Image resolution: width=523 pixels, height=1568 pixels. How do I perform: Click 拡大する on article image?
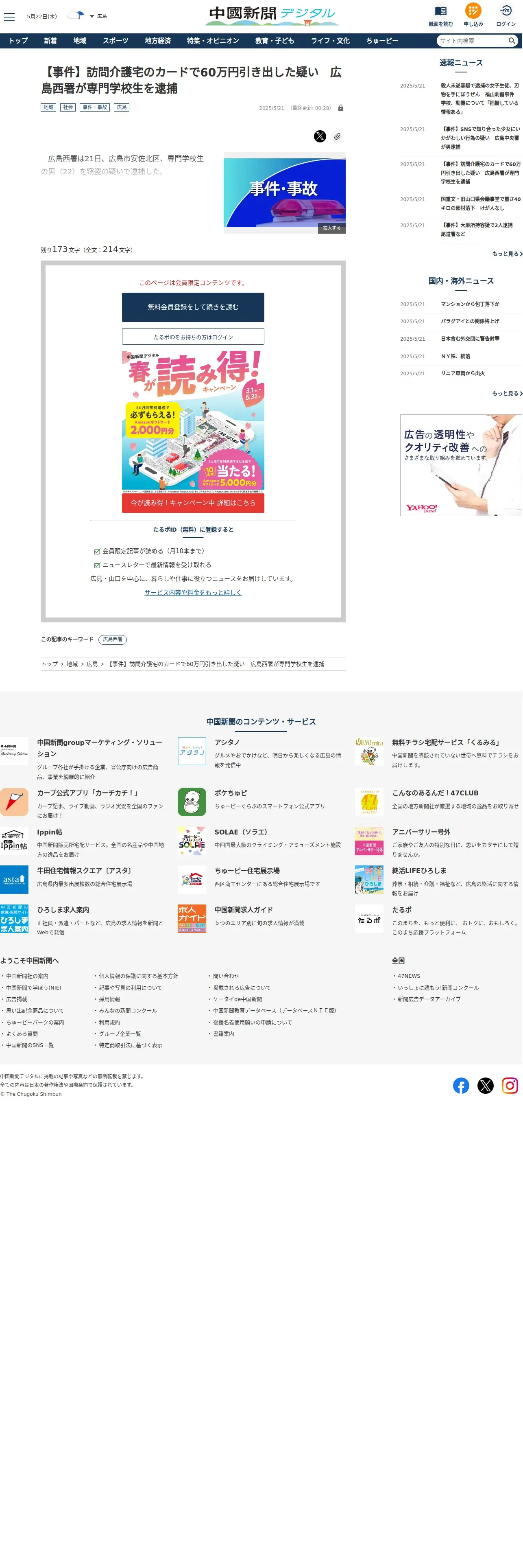[331, 228]
